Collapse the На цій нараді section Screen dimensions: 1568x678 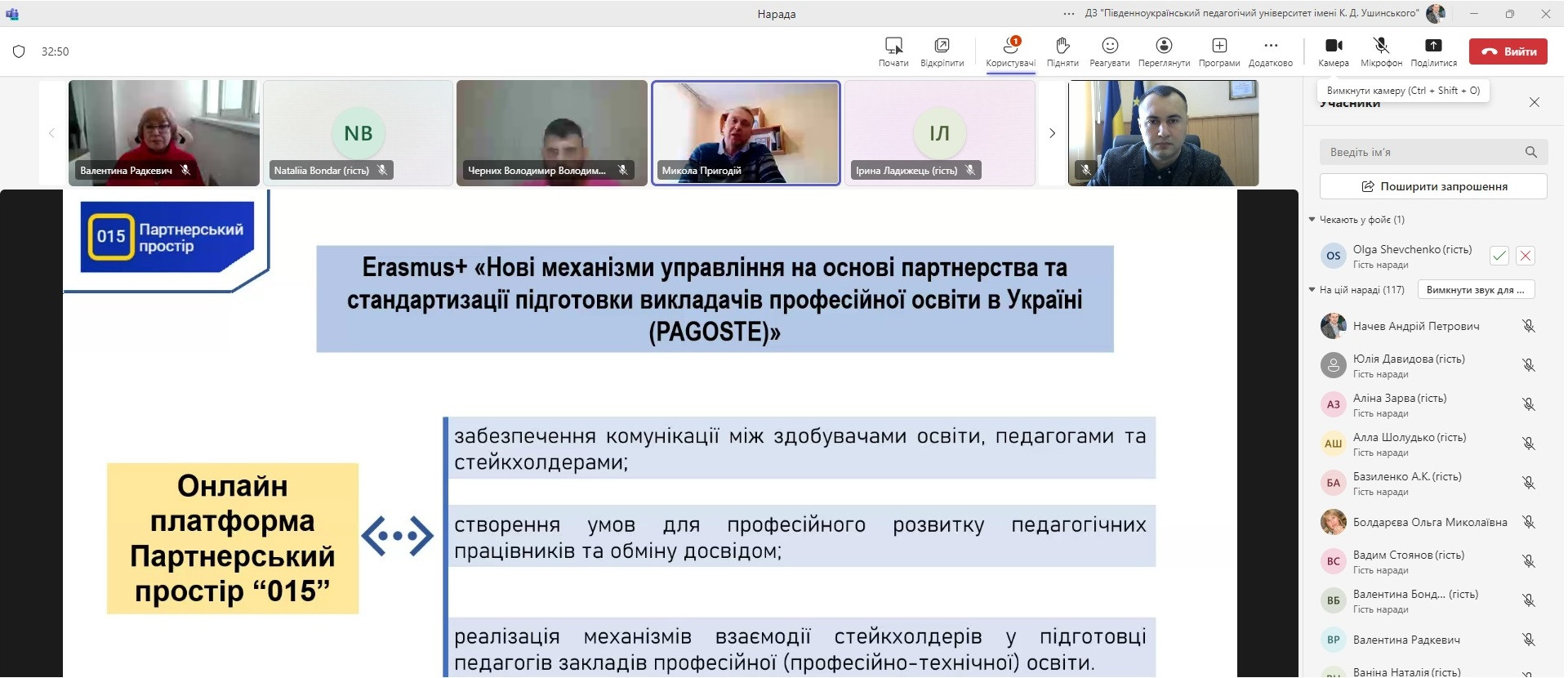1312,290
